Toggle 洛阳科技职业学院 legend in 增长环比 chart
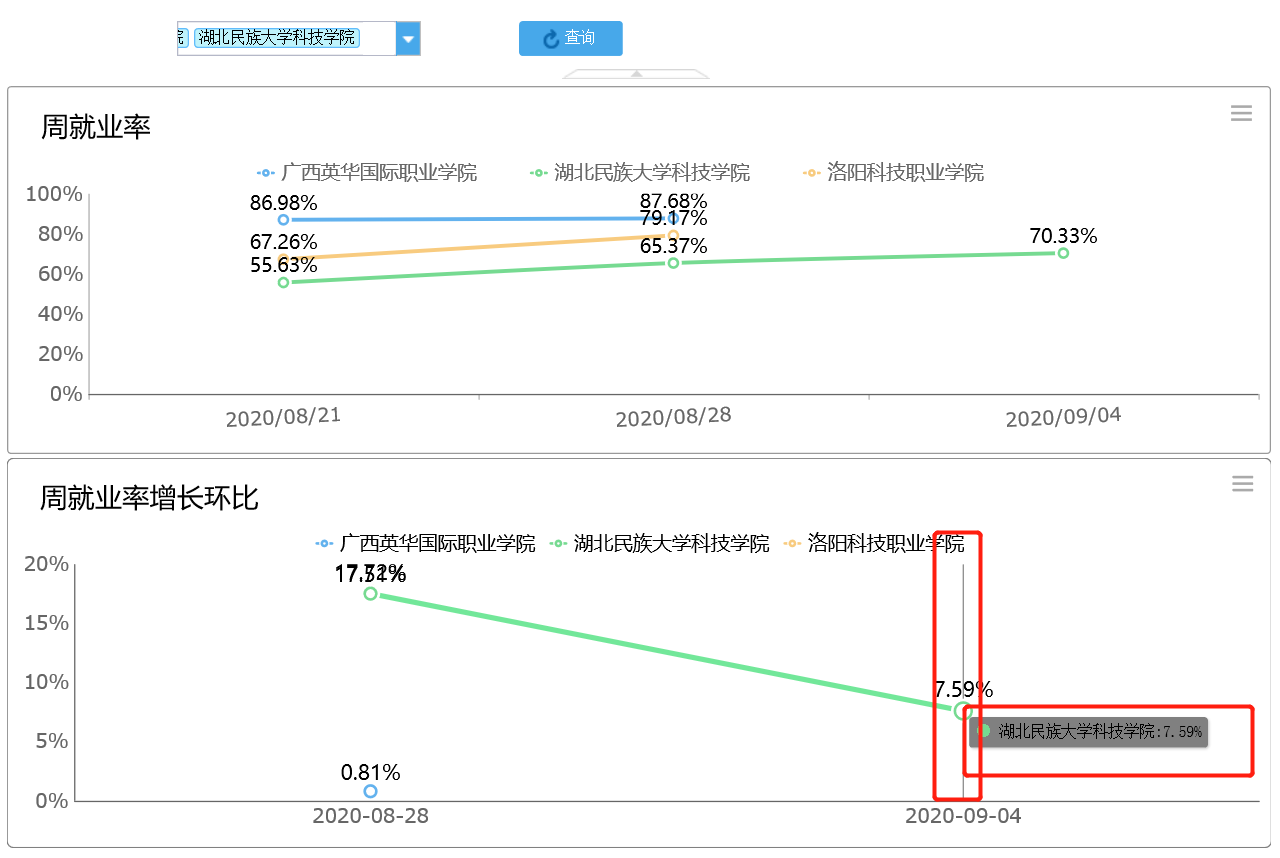Image resolution: width=1280 pixels, height=858 pixels. 875,543
